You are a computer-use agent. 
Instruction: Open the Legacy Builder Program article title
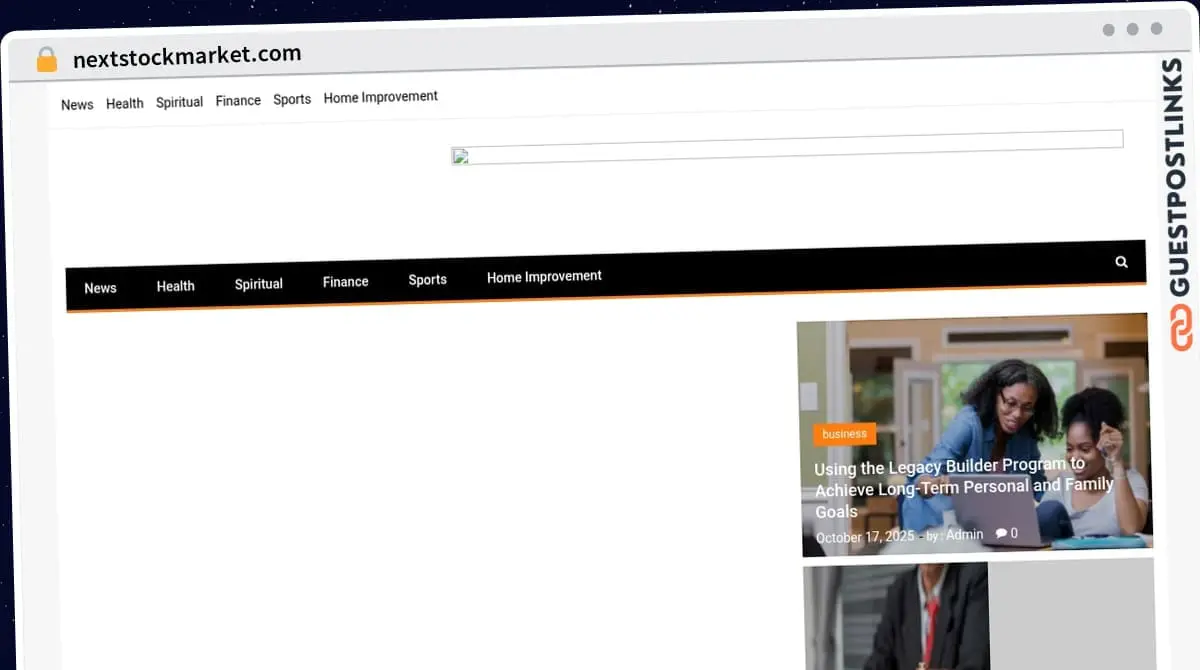[964, 488]
